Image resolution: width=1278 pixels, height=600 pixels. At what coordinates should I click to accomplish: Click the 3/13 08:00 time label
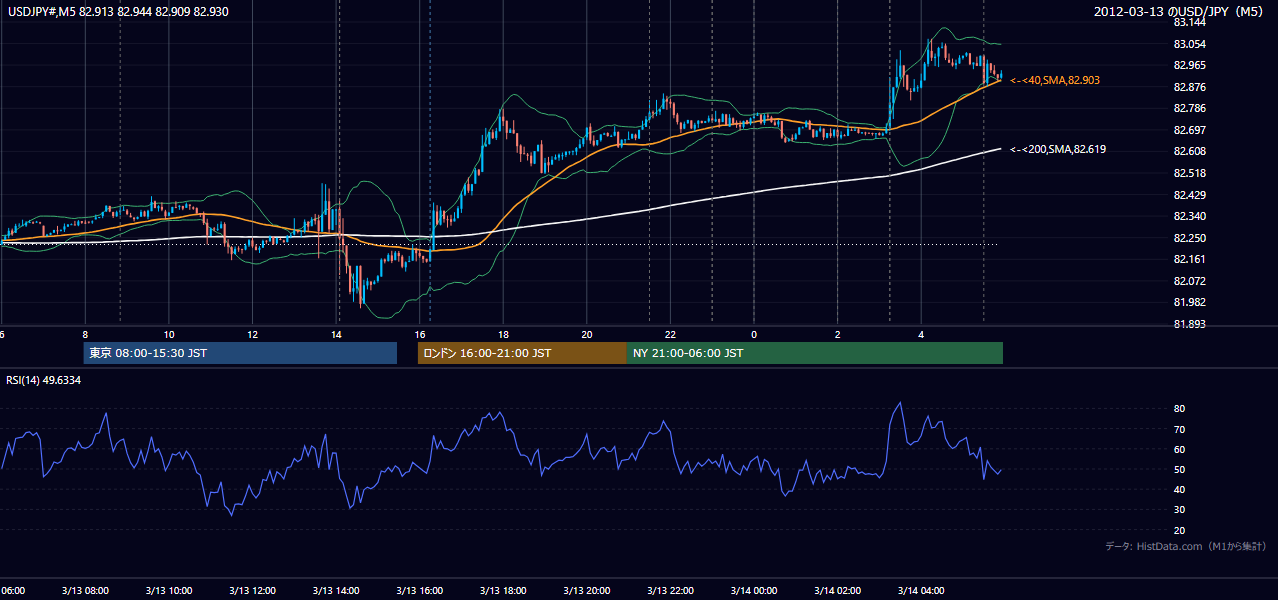(x=85, y=591)
